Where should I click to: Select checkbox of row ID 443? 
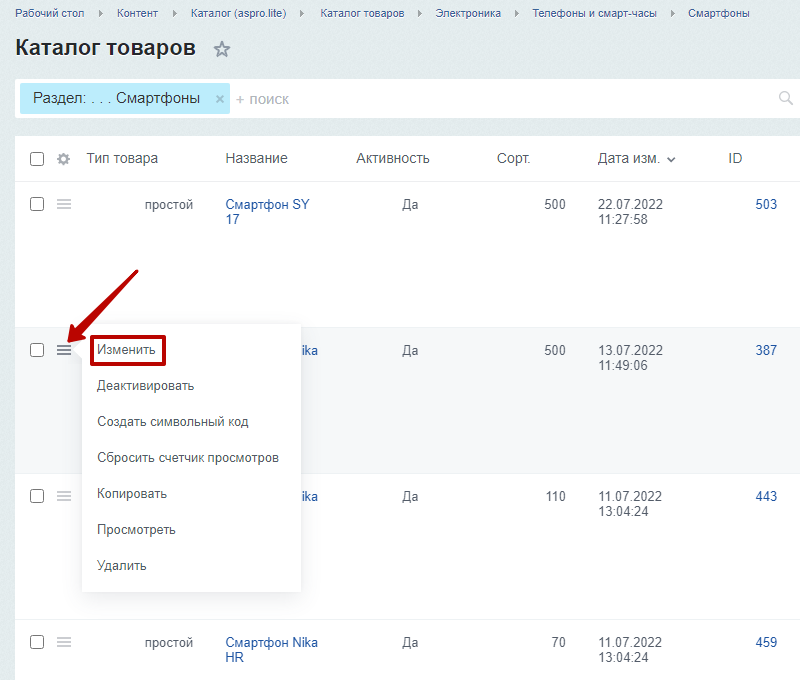tap(37, 496)
